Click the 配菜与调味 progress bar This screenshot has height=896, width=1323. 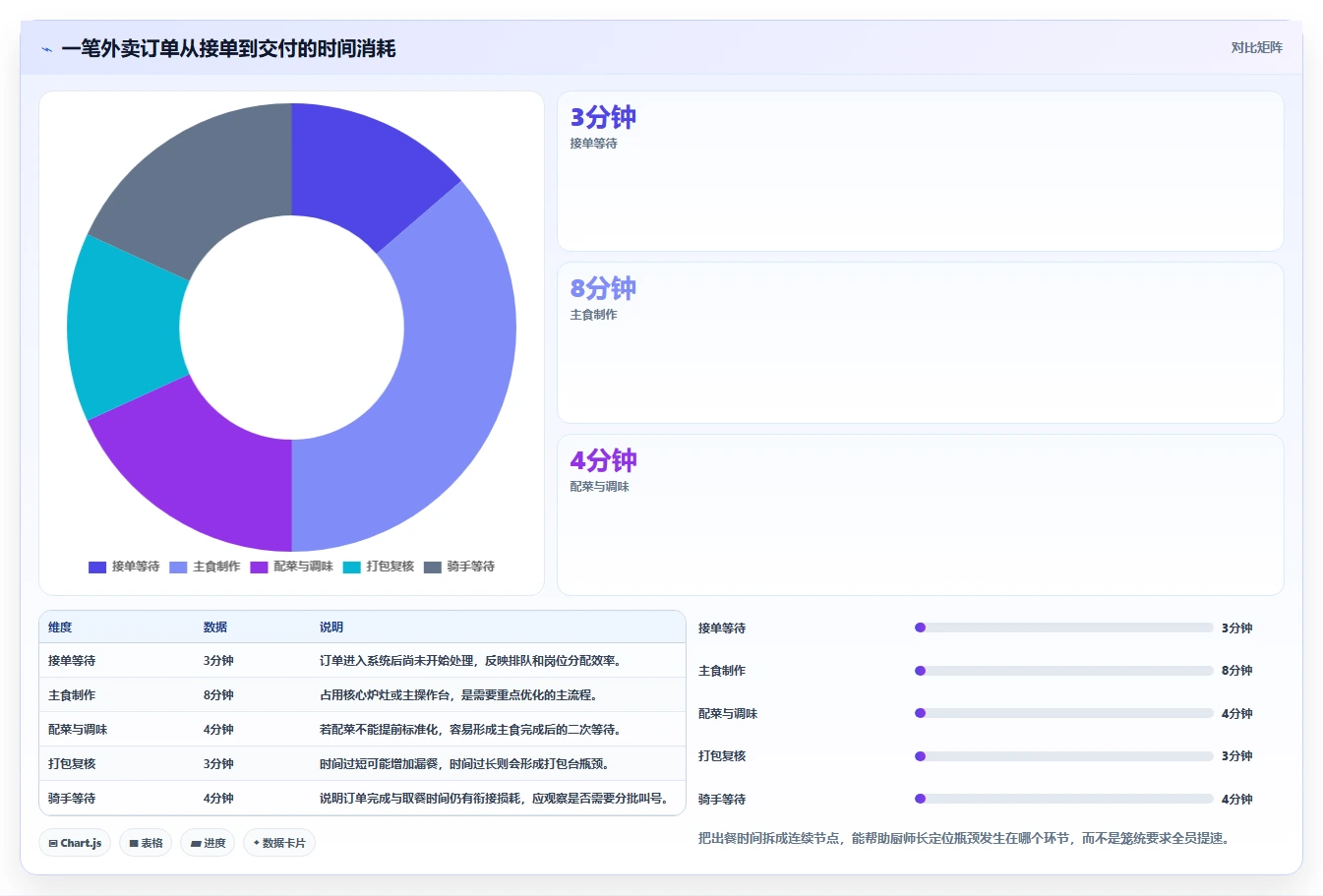(1064, 713)
